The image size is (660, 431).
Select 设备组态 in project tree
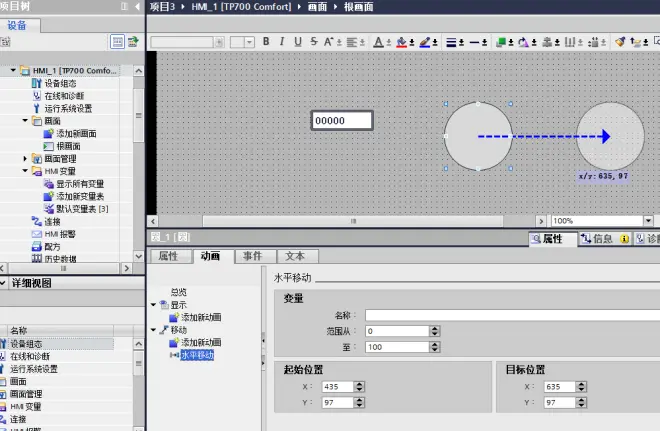(x=60, y=83)
